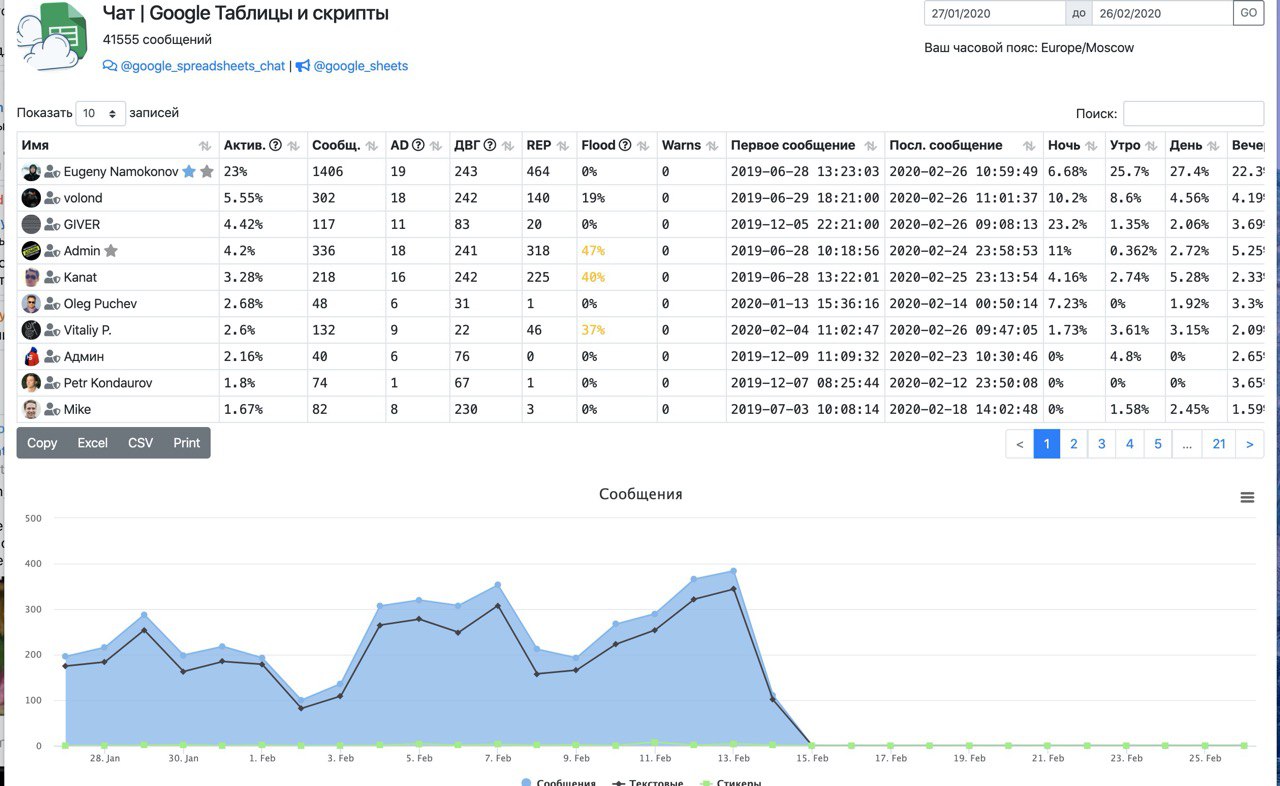Click the user-group icon beside GIVER
The height and width of the screenshot is (786, 1280).
pyautogui.click(x=52, y=224)
